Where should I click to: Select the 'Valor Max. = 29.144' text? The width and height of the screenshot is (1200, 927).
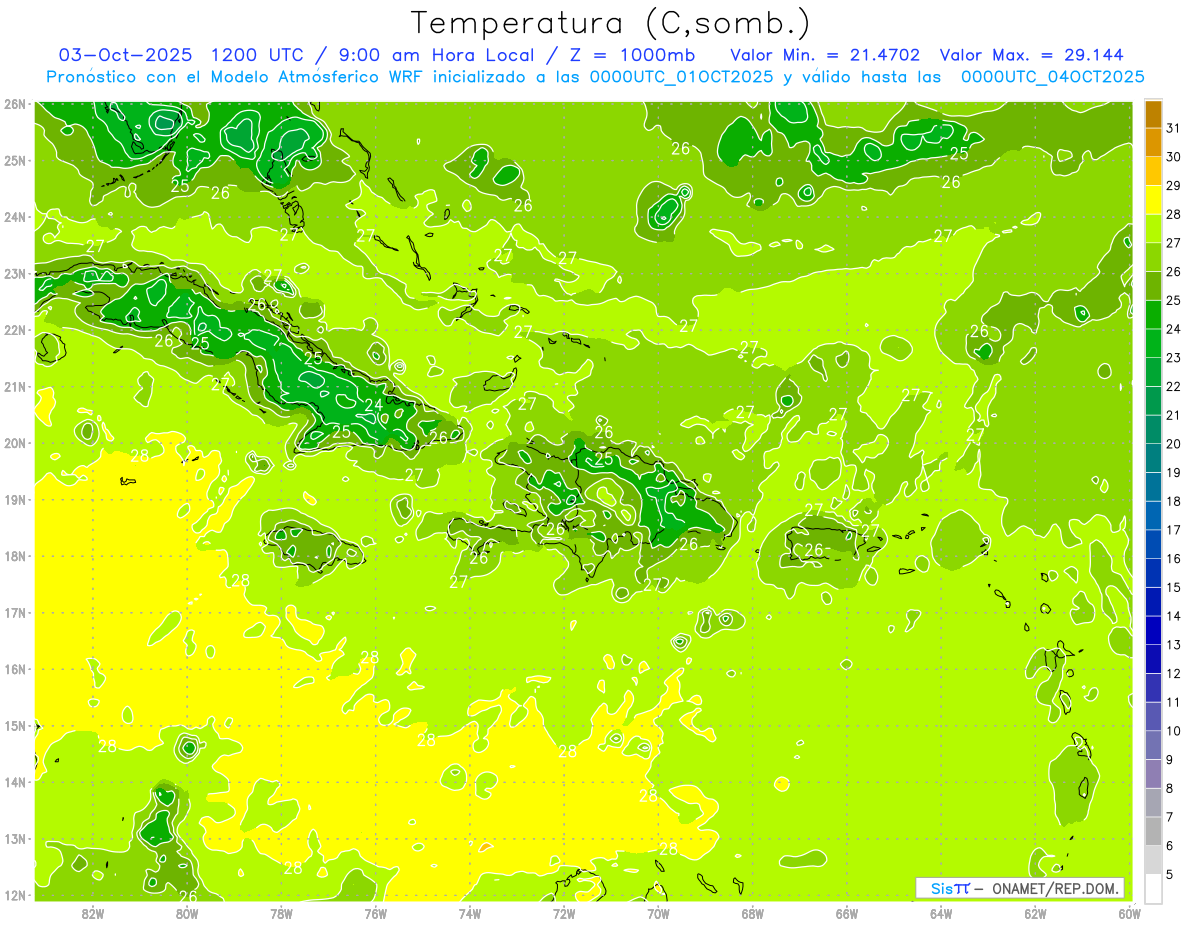click(x=1031, y=54)
